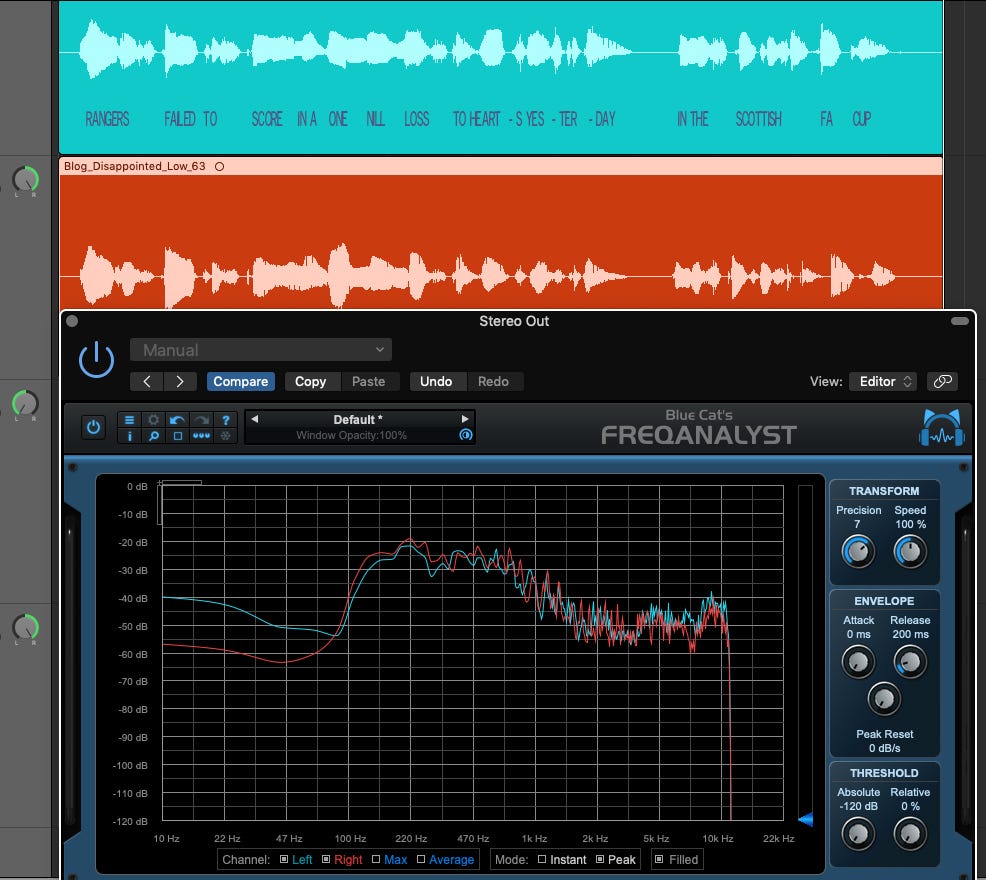Click the three-knobs controls icon
The height and width of the screenshot is (880, 986).
coord(201,436)
